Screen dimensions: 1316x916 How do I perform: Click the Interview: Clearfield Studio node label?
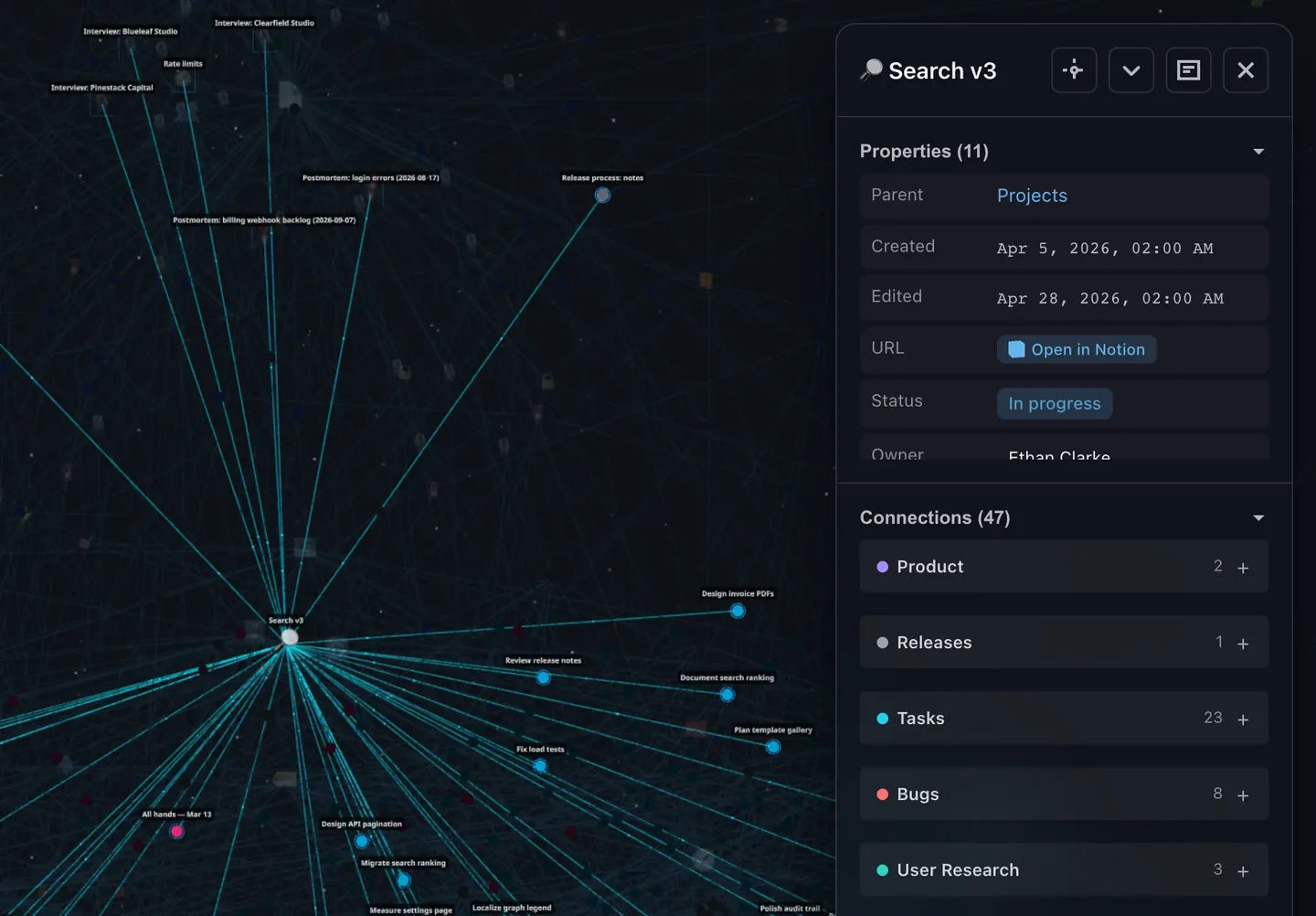264,23
